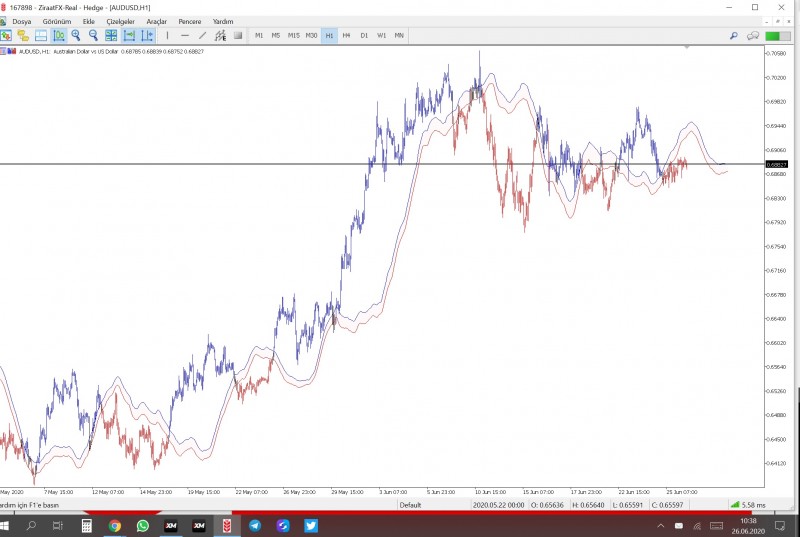
Task: Click the zoom in magnifier icon
Action: click(x=76, y=36)
